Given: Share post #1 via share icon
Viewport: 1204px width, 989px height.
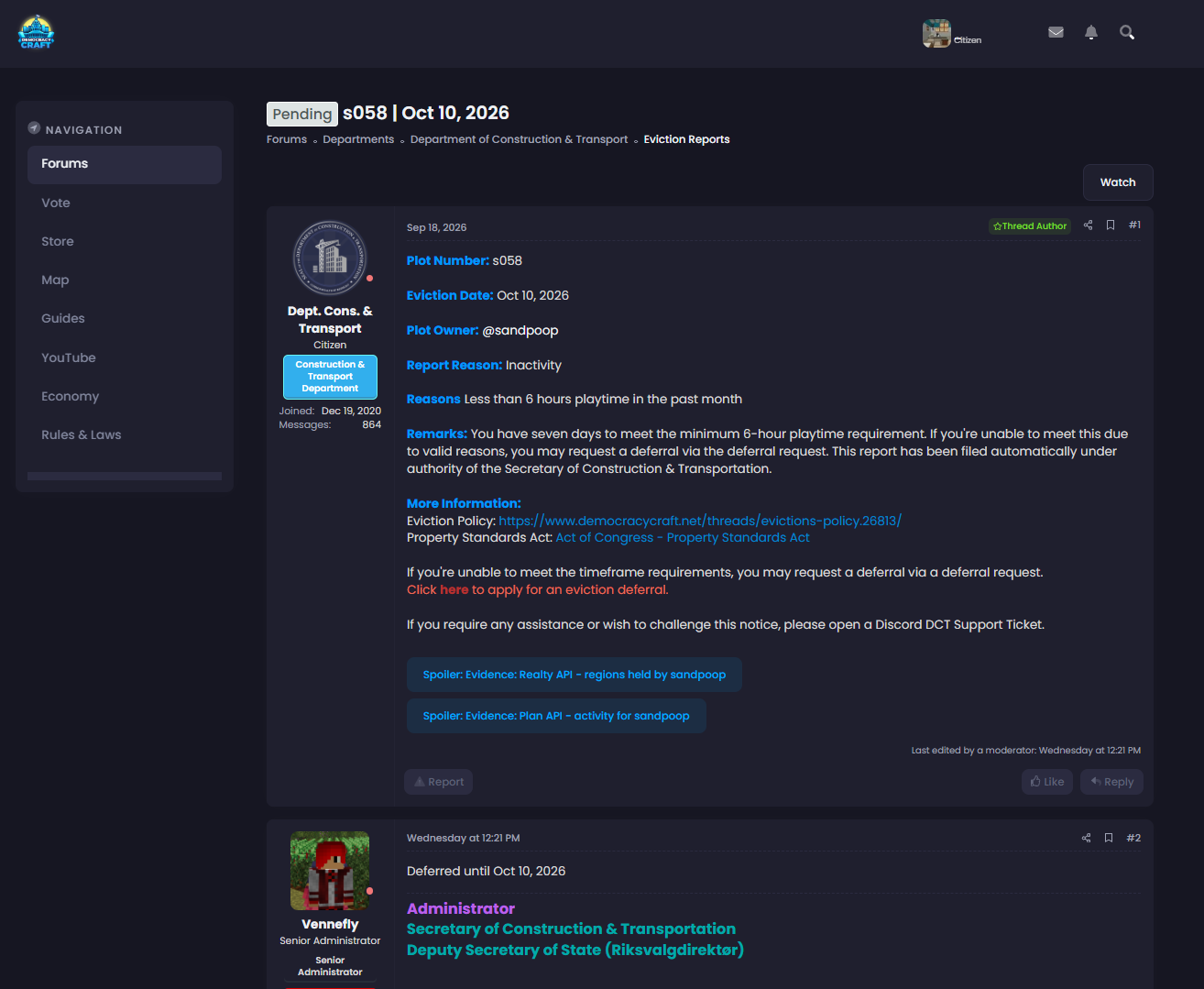Looking at the screenshot, I should click(x=1088, y=225).
